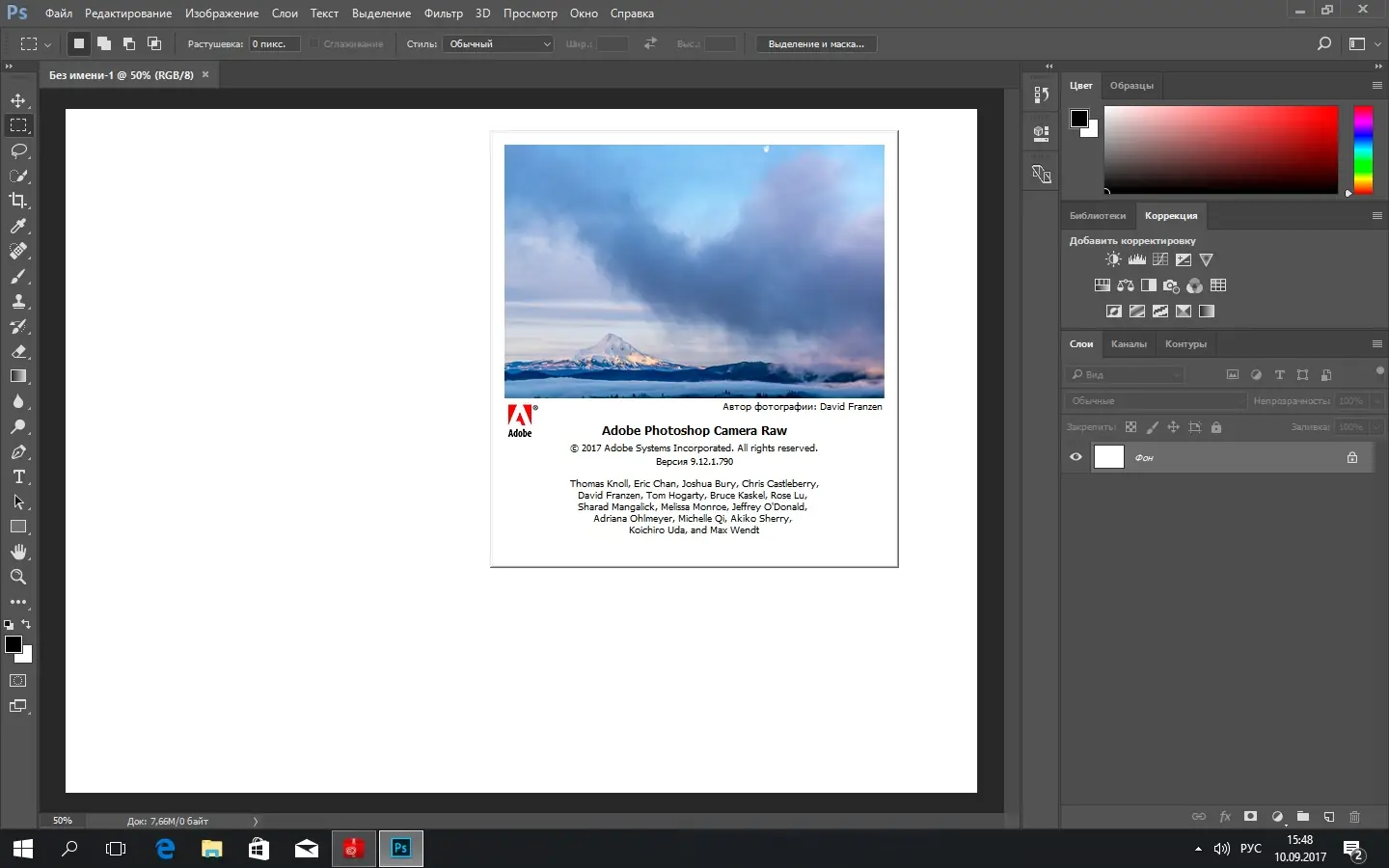The image size is (1389, 868).
Task: Select the Lasso tool
Action: point(18,151)
